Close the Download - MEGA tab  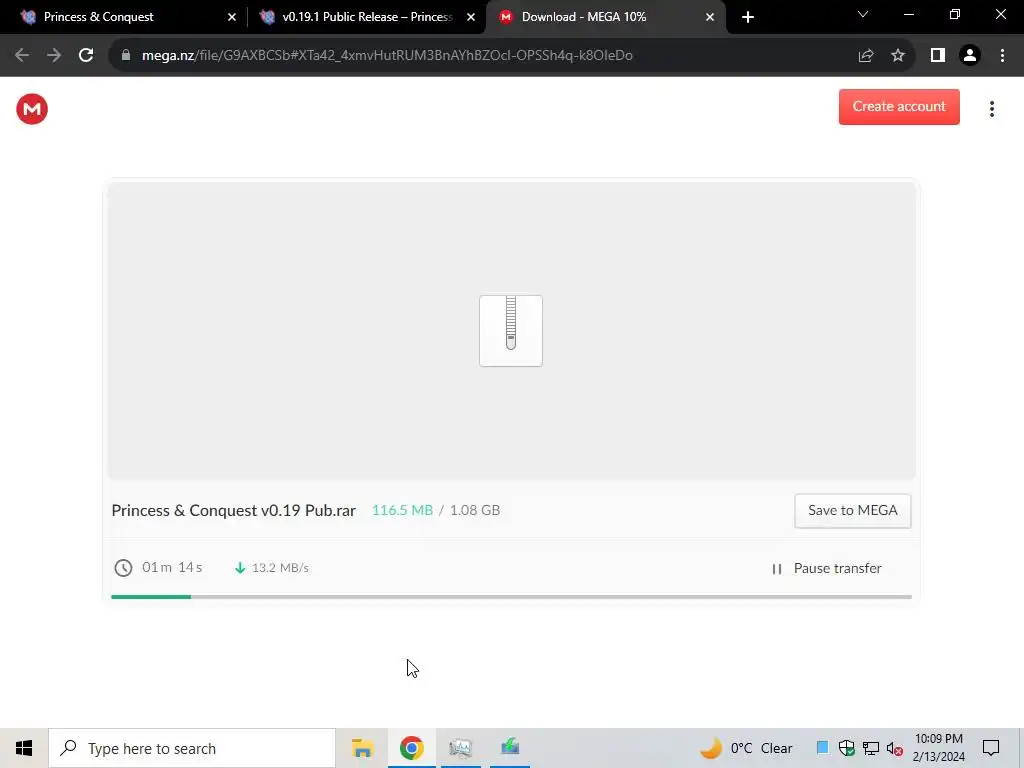[710, 17]
